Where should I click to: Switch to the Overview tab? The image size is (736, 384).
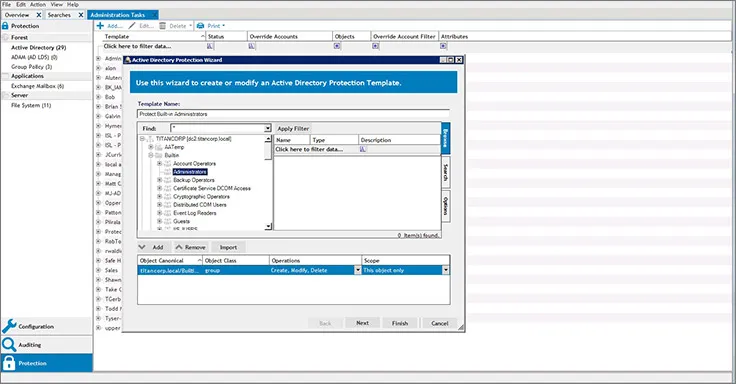17,15
